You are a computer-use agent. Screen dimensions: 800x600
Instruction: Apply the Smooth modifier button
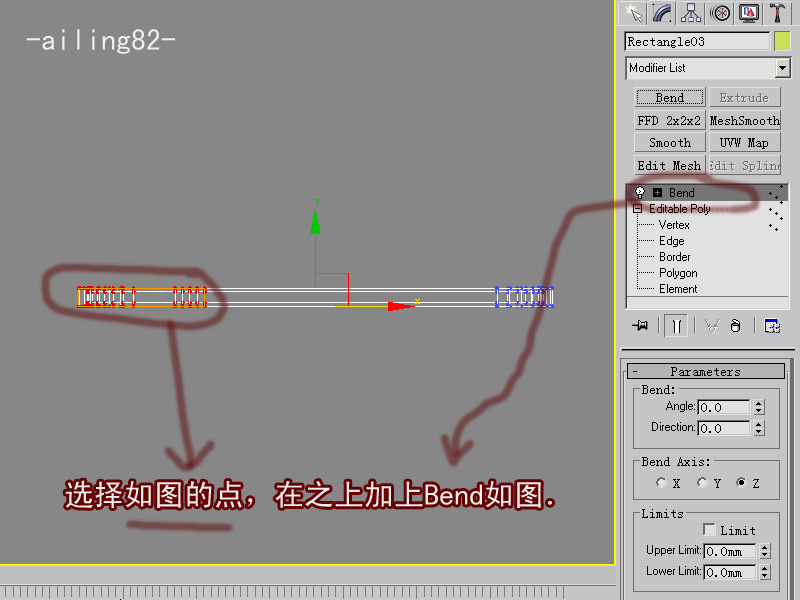click(x=669, y=143)
